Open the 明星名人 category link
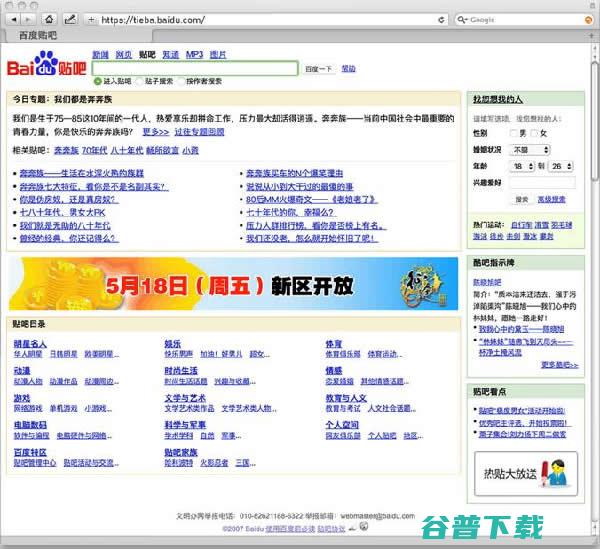 pos(30,344)
